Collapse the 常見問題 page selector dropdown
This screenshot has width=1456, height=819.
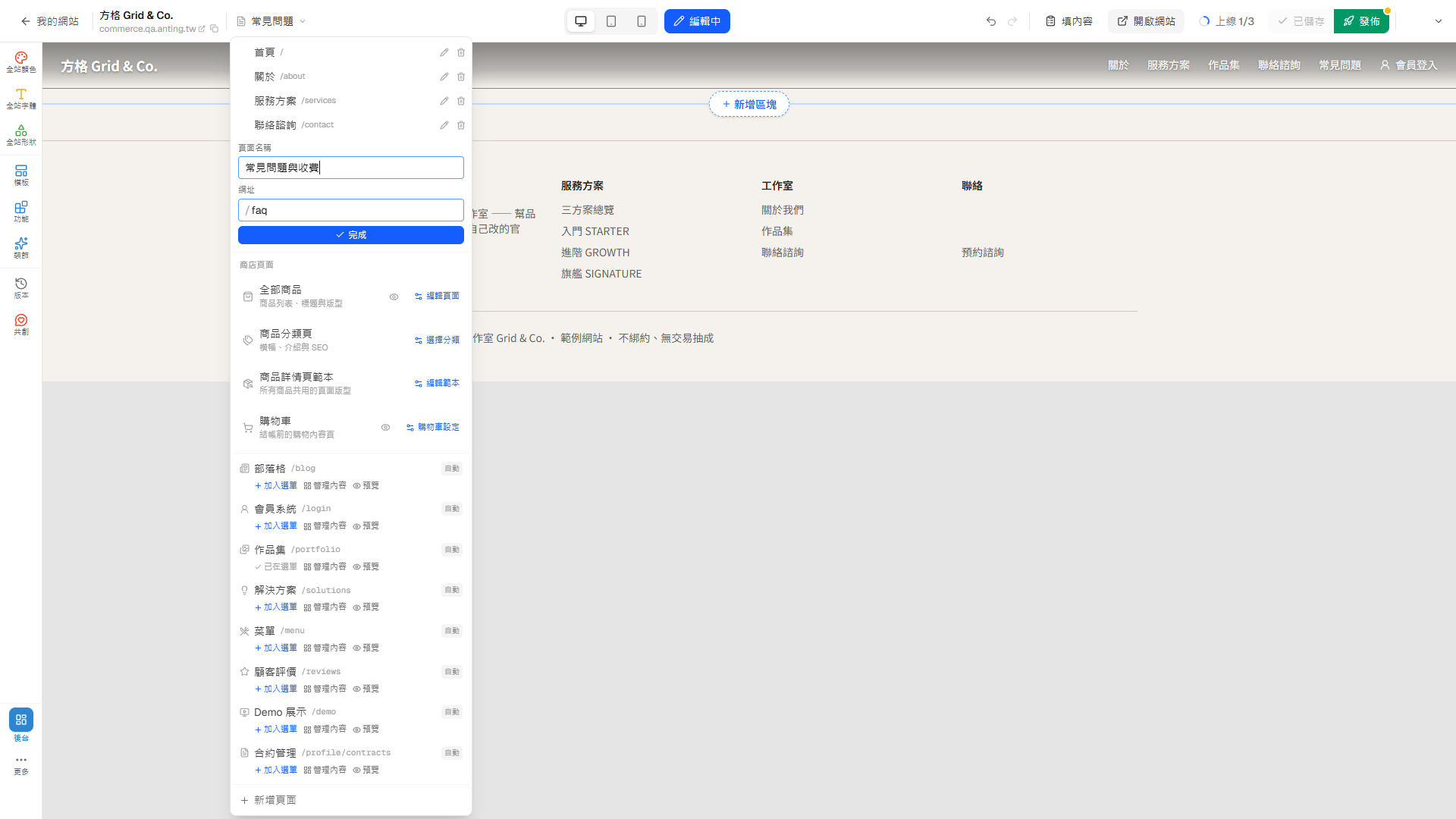pos(271,21)
